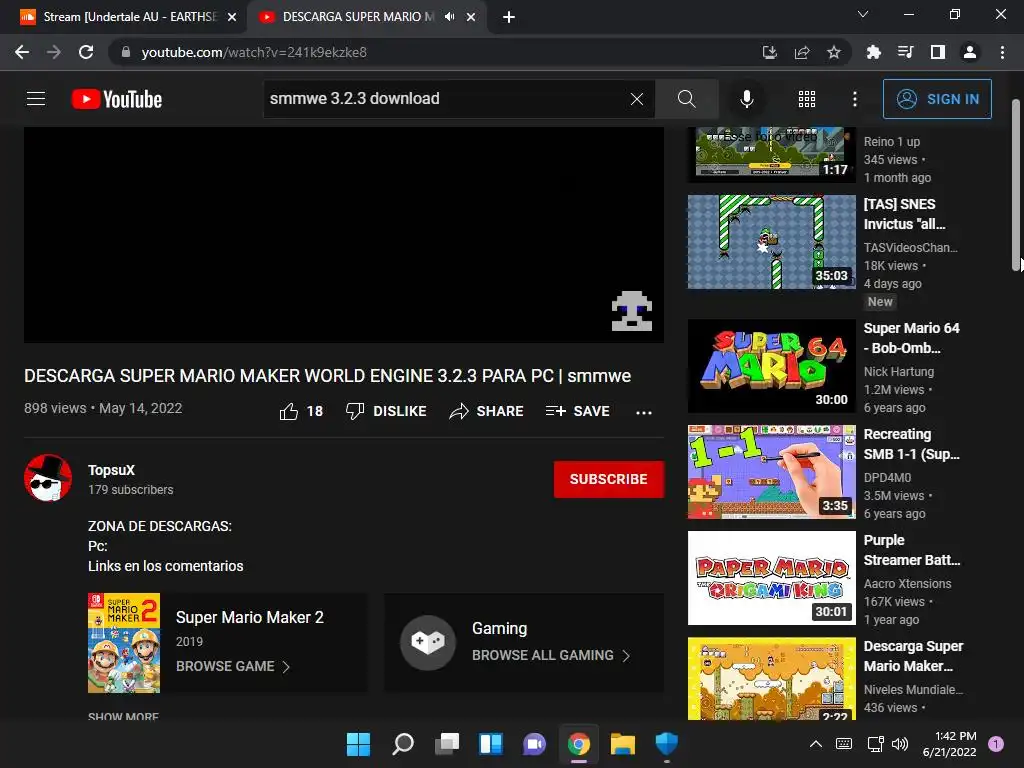Open Chrome tab search chevron
The width and height of the screenshot is (1024, 768).
(863, 14)
